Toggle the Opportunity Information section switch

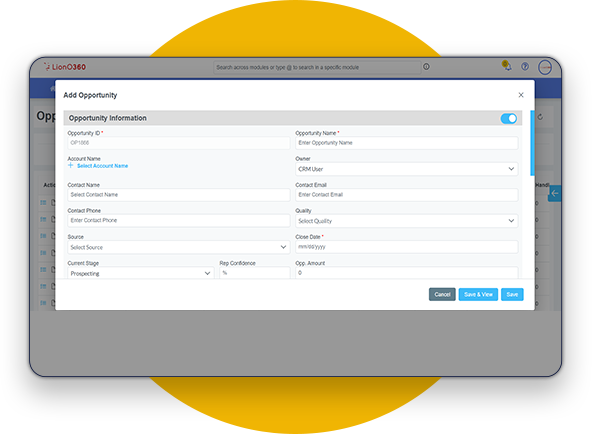509,119
